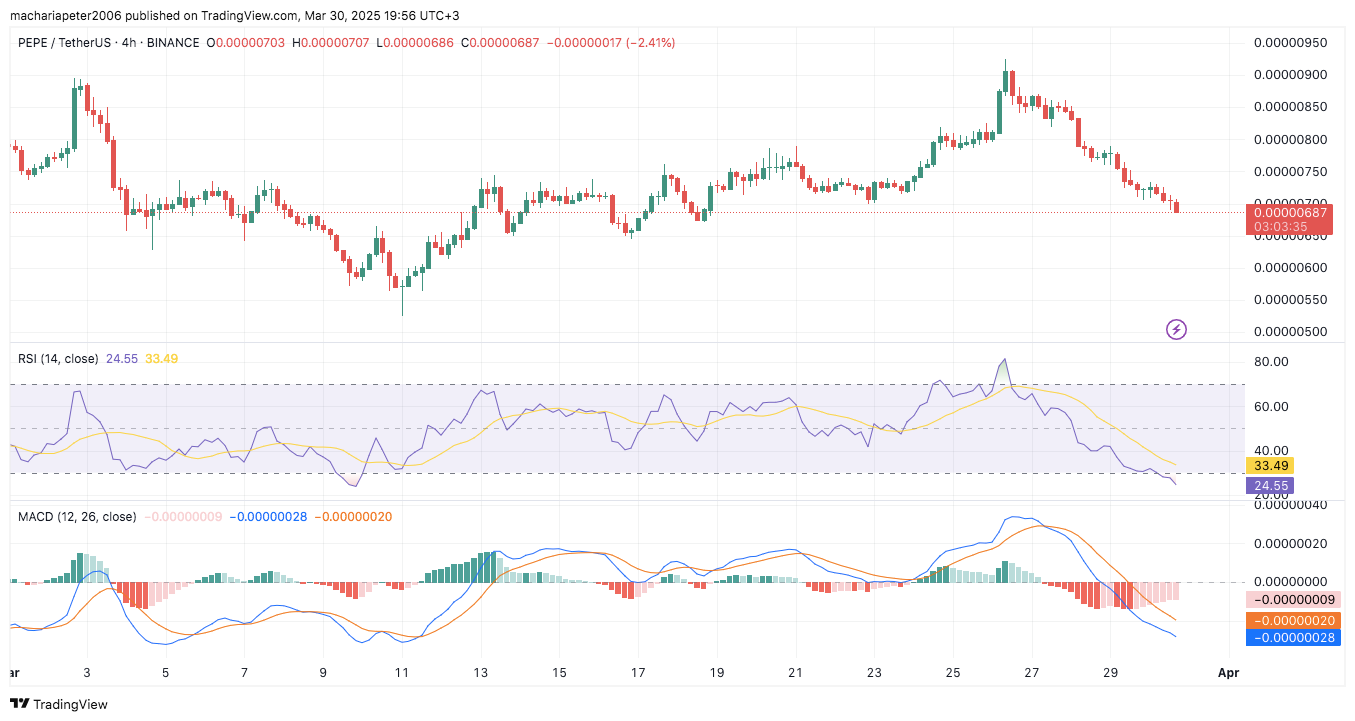
Task: Click the 4h interval label in title
Action: (x=130, y=43)
